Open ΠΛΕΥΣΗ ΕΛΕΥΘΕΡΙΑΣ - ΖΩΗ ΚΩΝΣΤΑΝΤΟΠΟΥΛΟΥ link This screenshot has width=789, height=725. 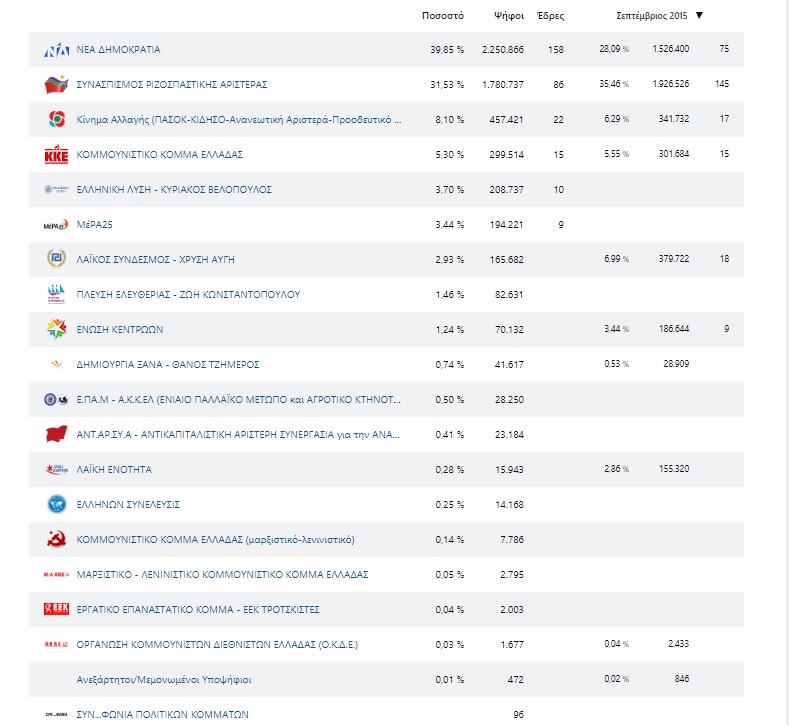click(x=188, y=295)
